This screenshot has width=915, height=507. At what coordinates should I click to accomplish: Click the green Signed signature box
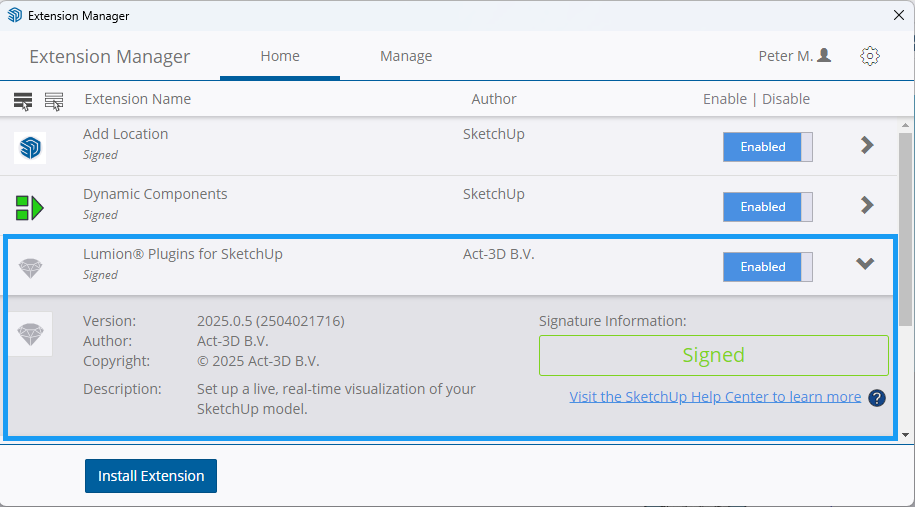(x=713, y=355)
